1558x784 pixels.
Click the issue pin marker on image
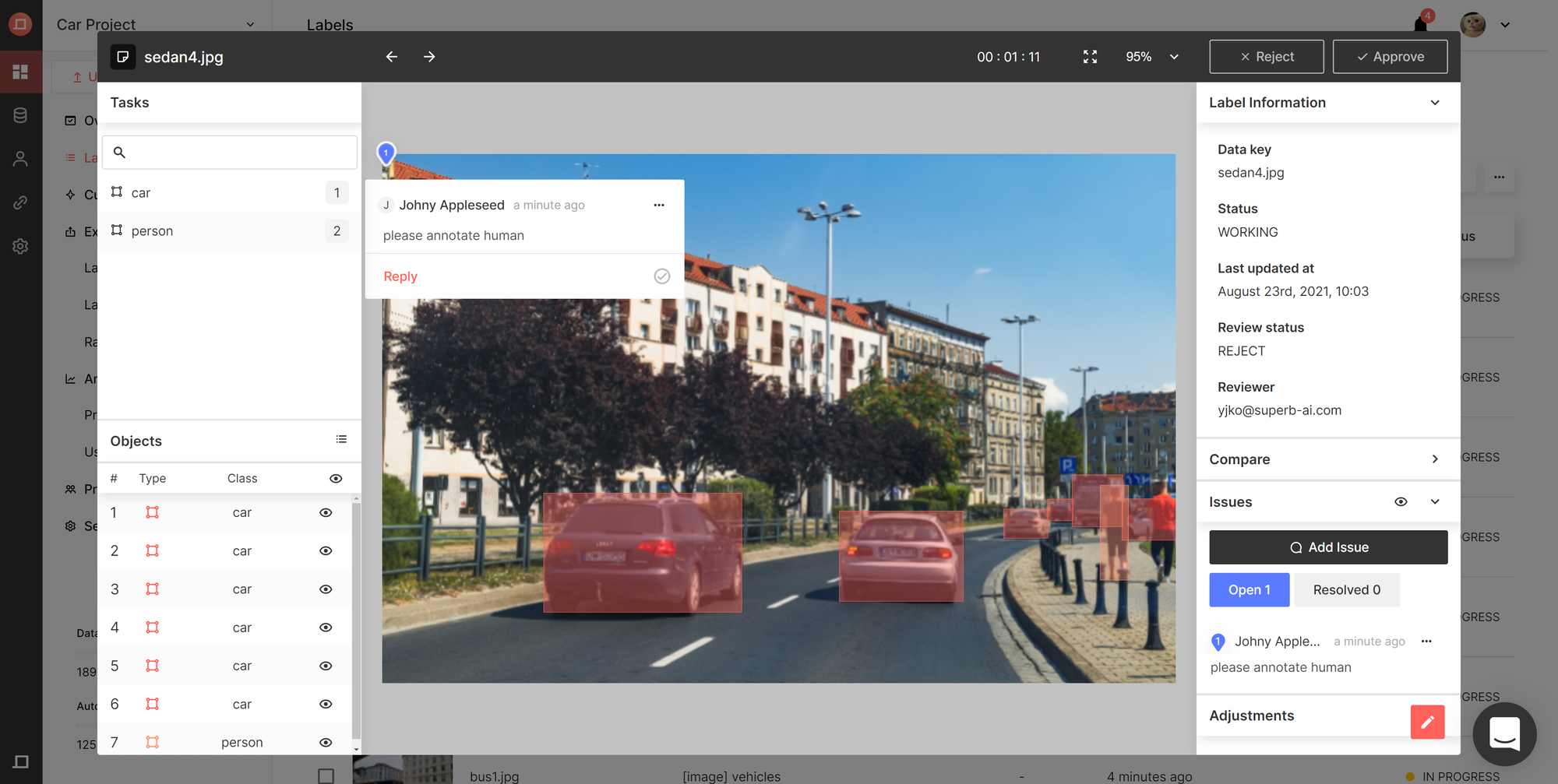pos(386,153)
